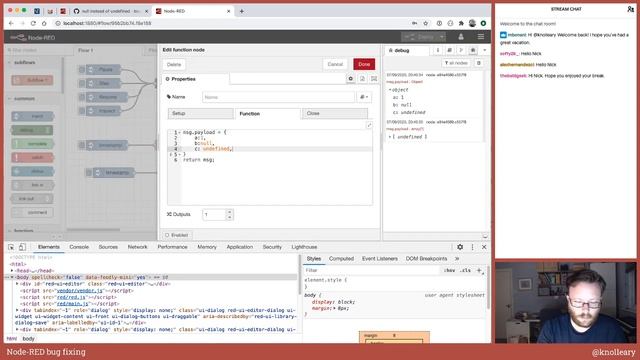
Task: Cancel the function node edit
Action: point(335,64)
